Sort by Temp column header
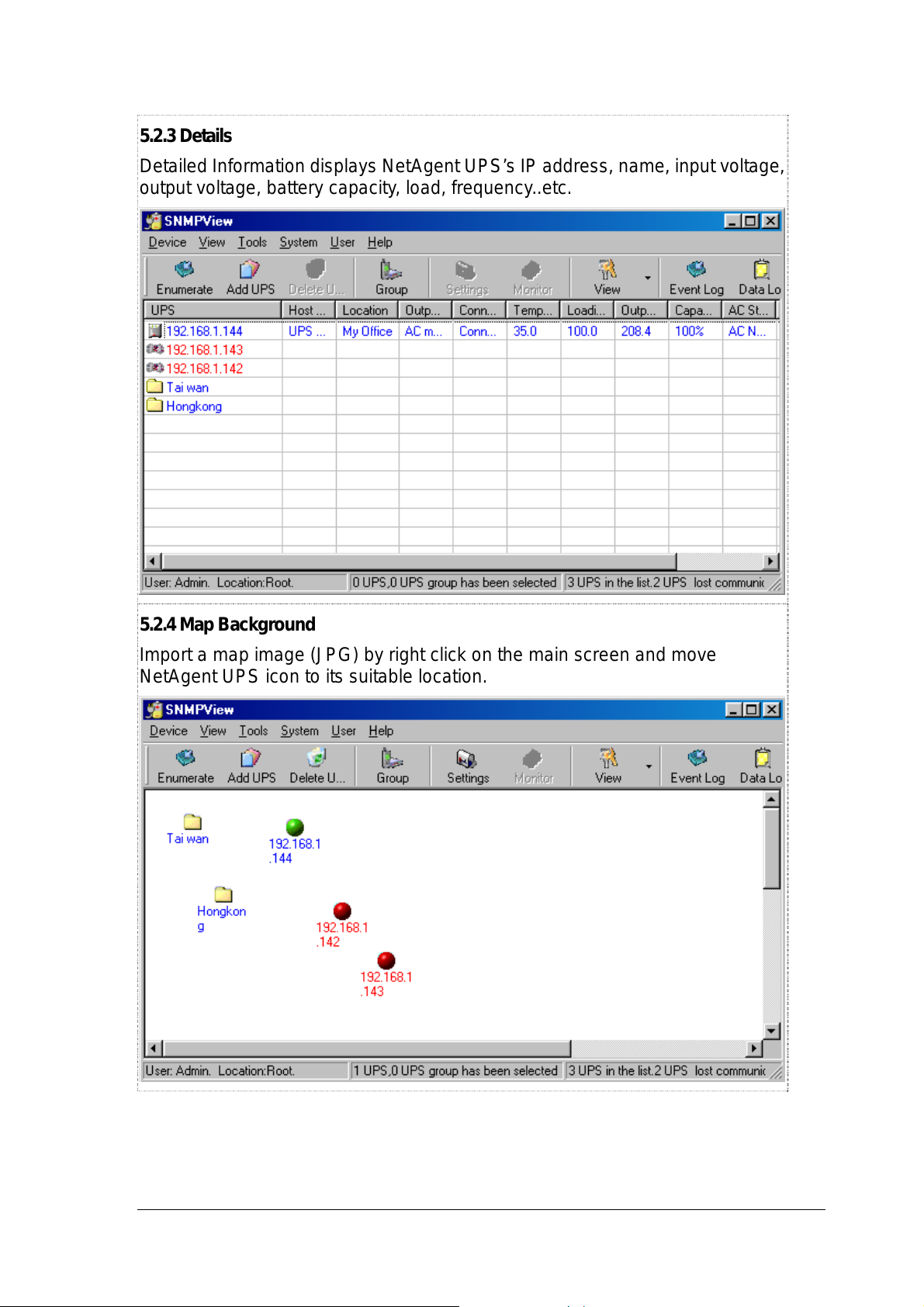924x1307 pixels. [x=534, y=310]
